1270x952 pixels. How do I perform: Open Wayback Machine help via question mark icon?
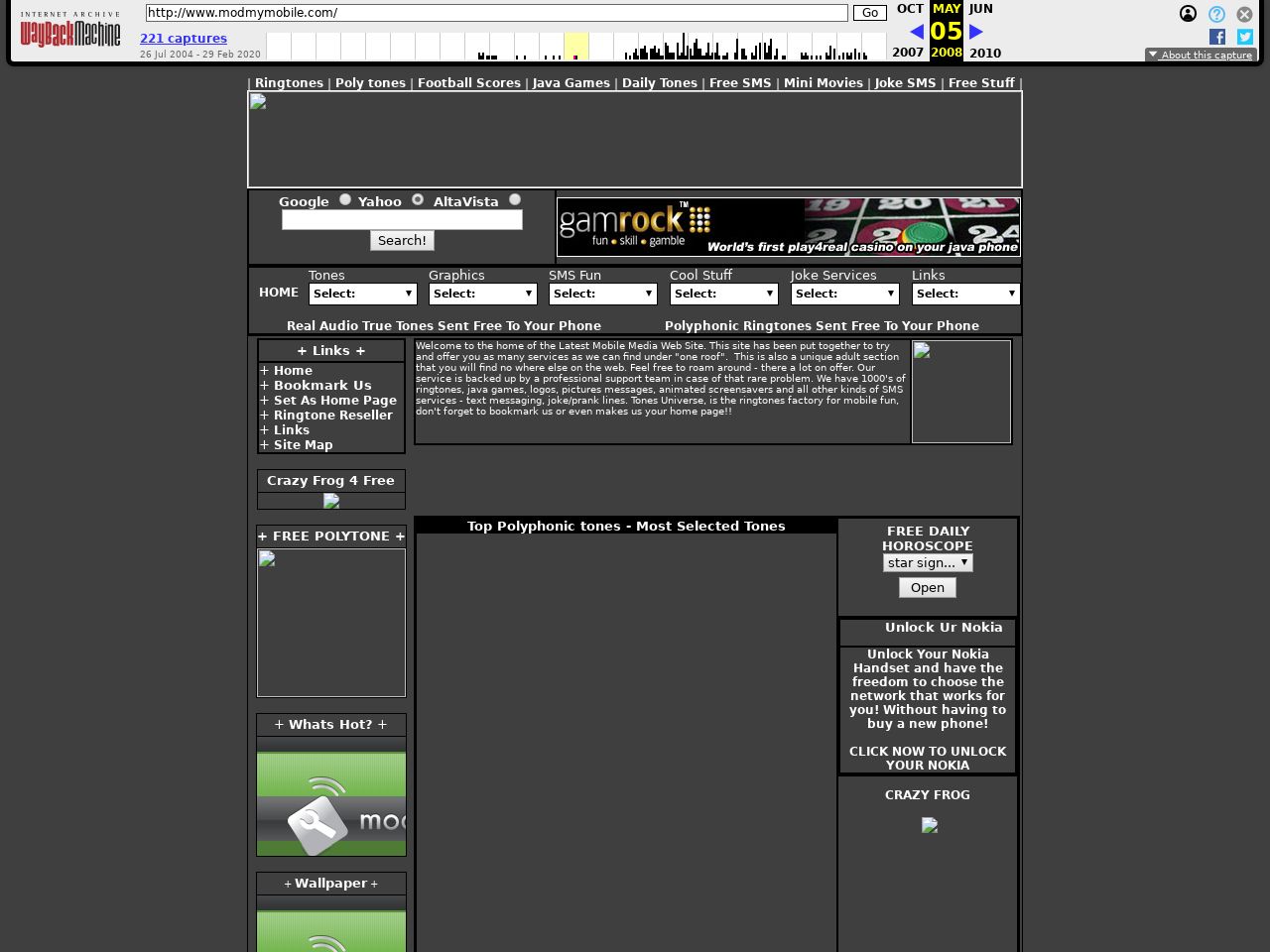[x=1216, y=14]
